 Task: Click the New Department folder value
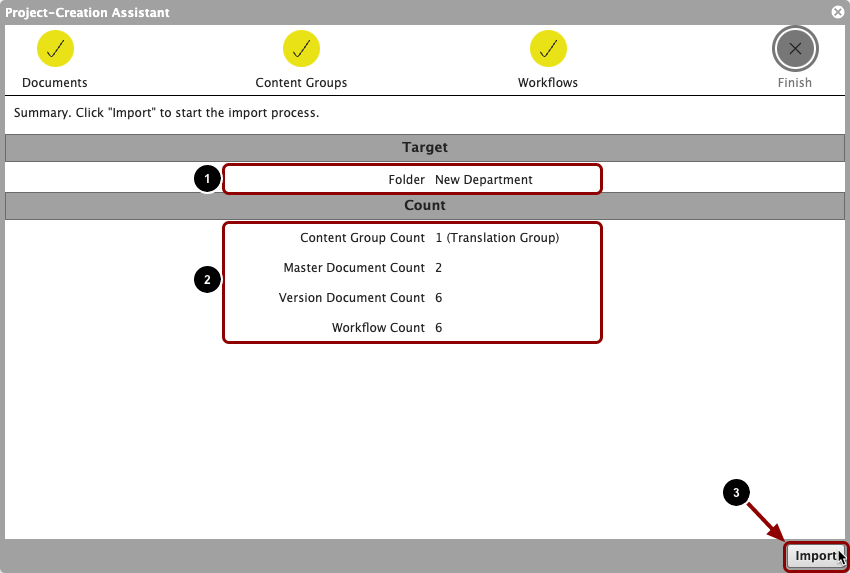point(484,179)
